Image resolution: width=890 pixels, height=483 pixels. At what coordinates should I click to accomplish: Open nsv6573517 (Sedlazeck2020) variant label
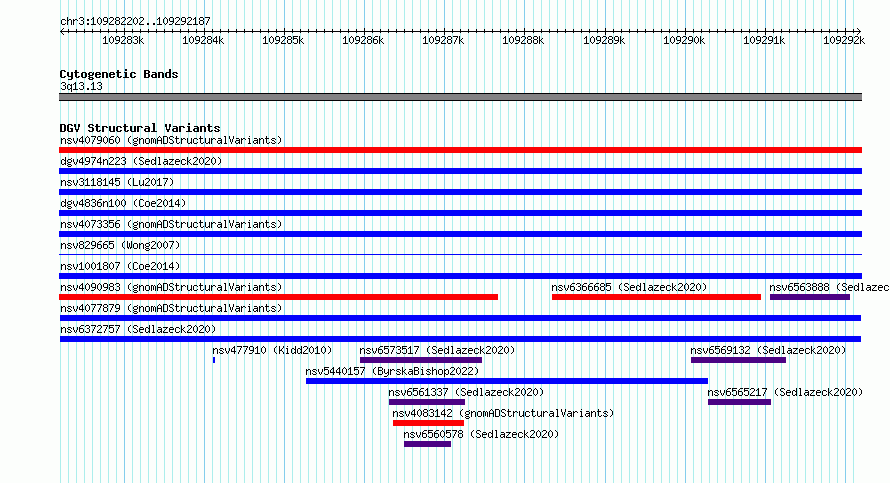click(438, 350)
